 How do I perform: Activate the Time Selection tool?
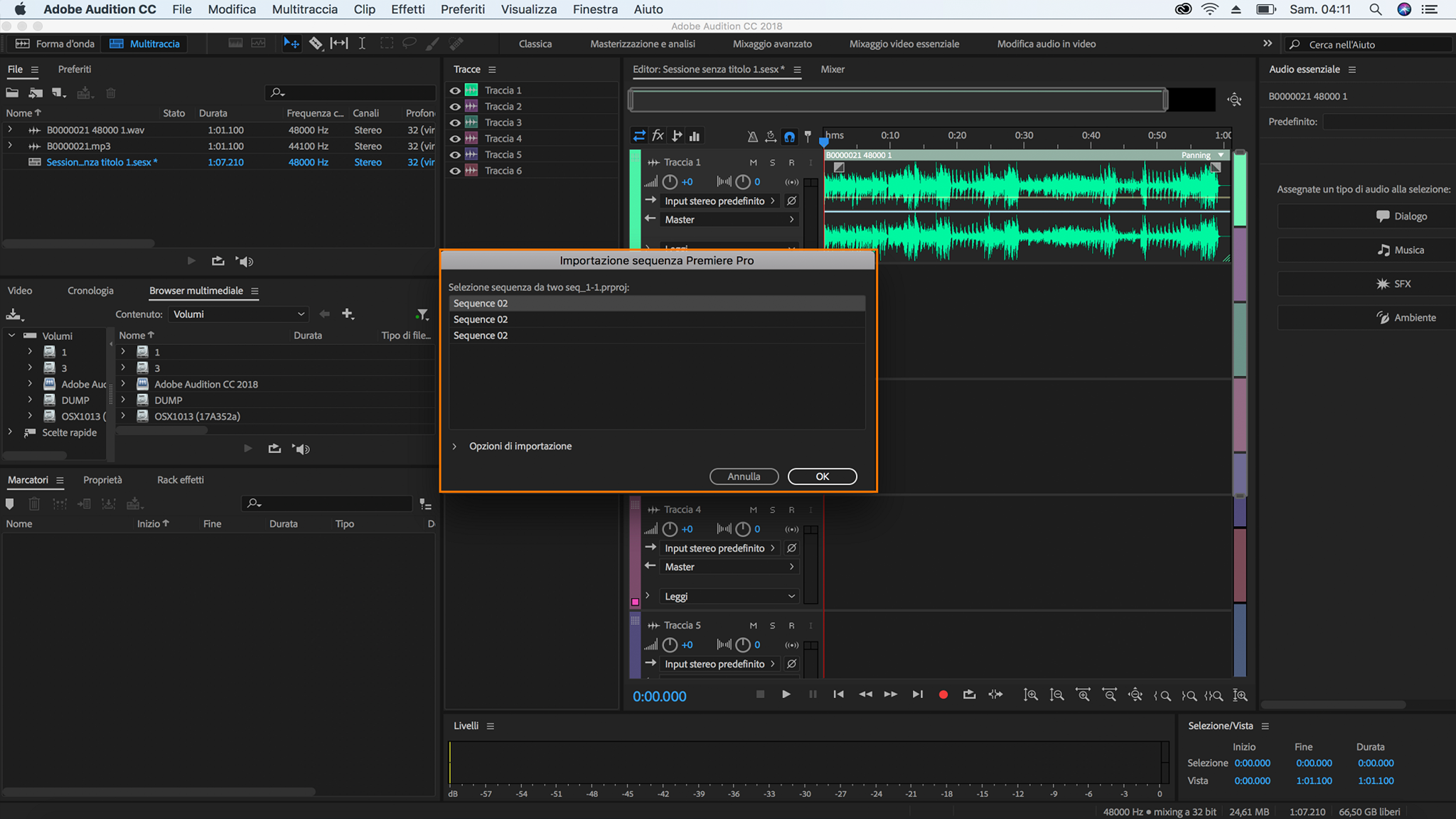point(362,43)
